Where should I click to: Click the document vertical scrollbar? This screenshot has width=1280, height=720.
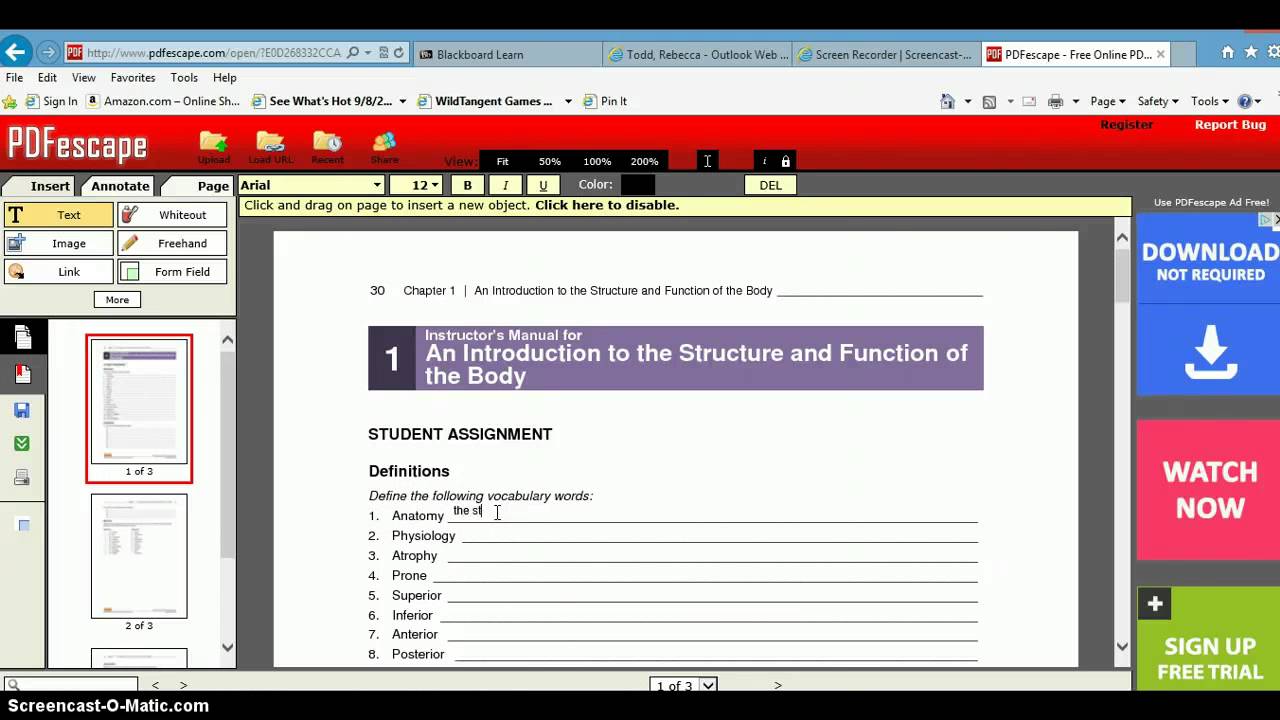pos(1122,442)
